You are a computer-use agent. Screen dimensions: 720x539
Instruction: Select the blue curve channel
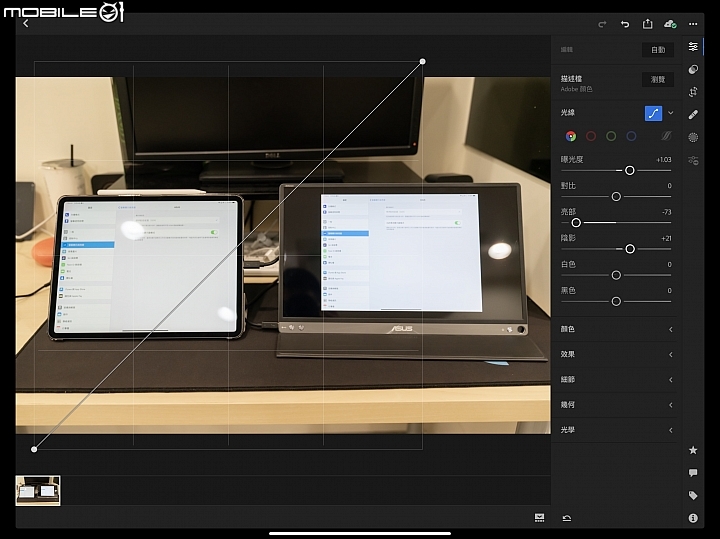coord(631,136)
